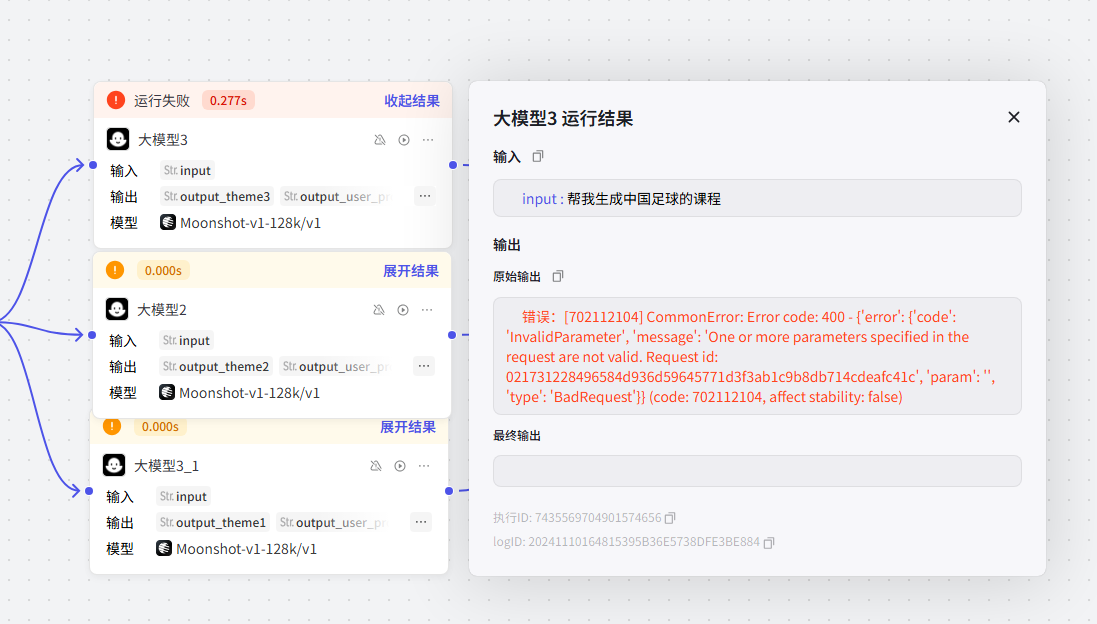Select the input tag on 大模型3_1 node
The width and height of the screenshot is (1097, 624).
[x=183, y=496]
